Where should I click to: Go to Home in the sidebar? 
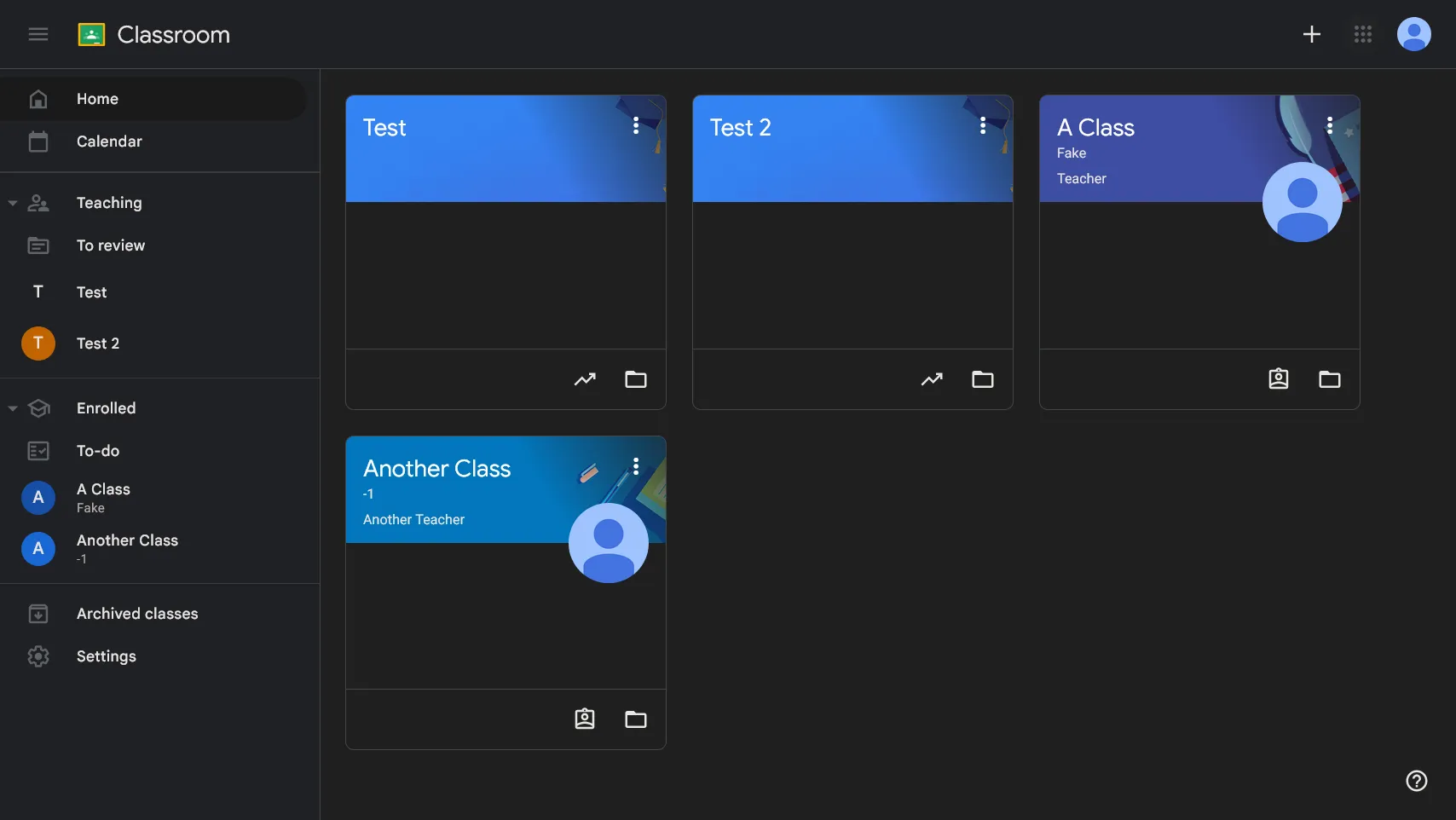click(x=153, y=99)
